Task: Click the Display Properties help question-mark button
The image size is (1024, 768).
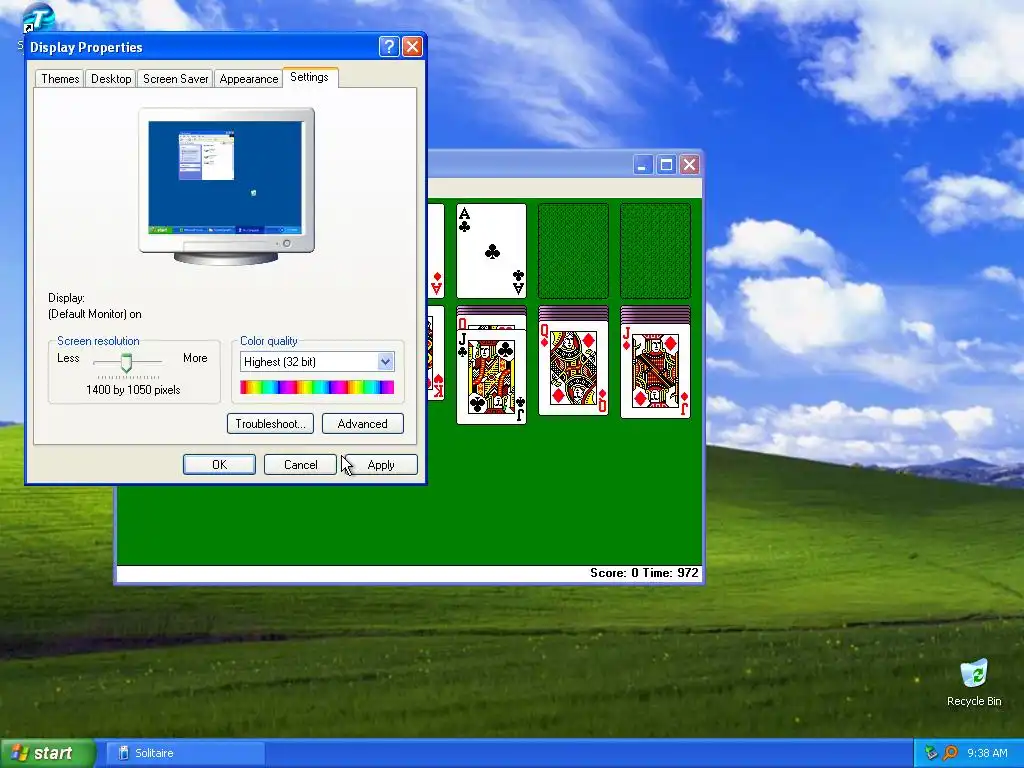Action: (x=389, y=46)
